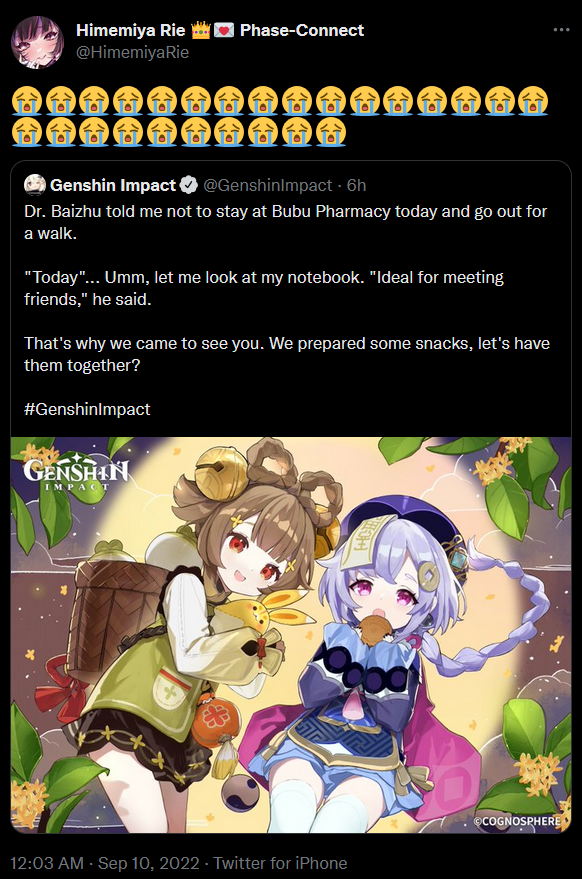The height and width of the screenshot is (879, 582).
Task: Click the Twitter for iPhone source label
Action: click(280, 863)
